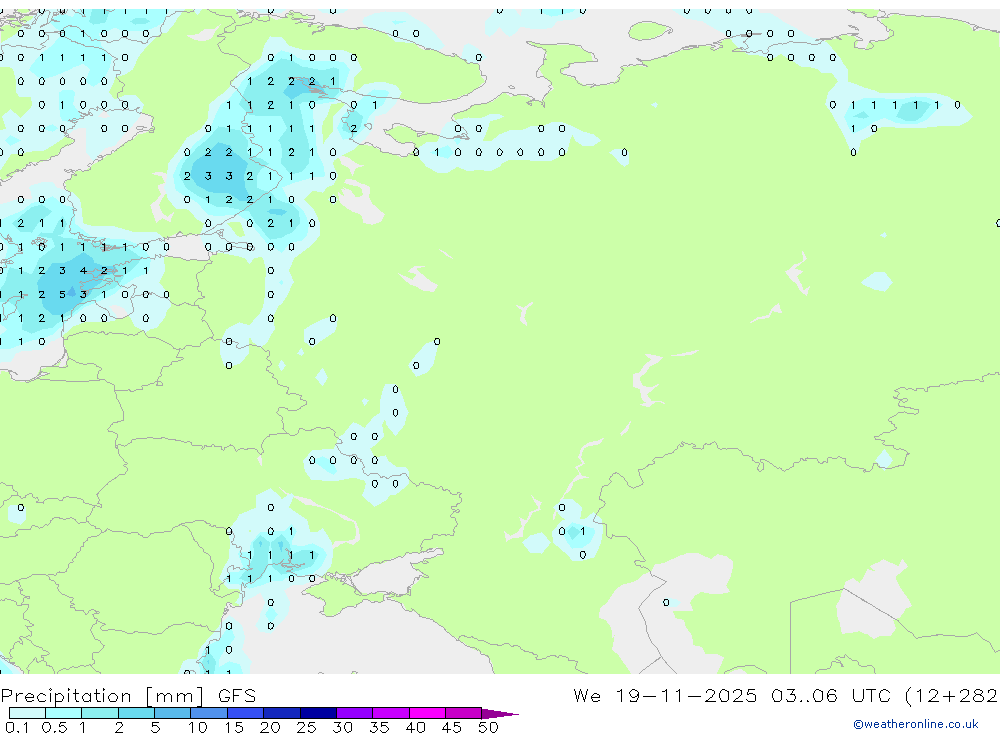The height and width of the screenshot is (733, 1000).
Task: Click the 30–35 mm violet swatch
Action: coord(355,713)
